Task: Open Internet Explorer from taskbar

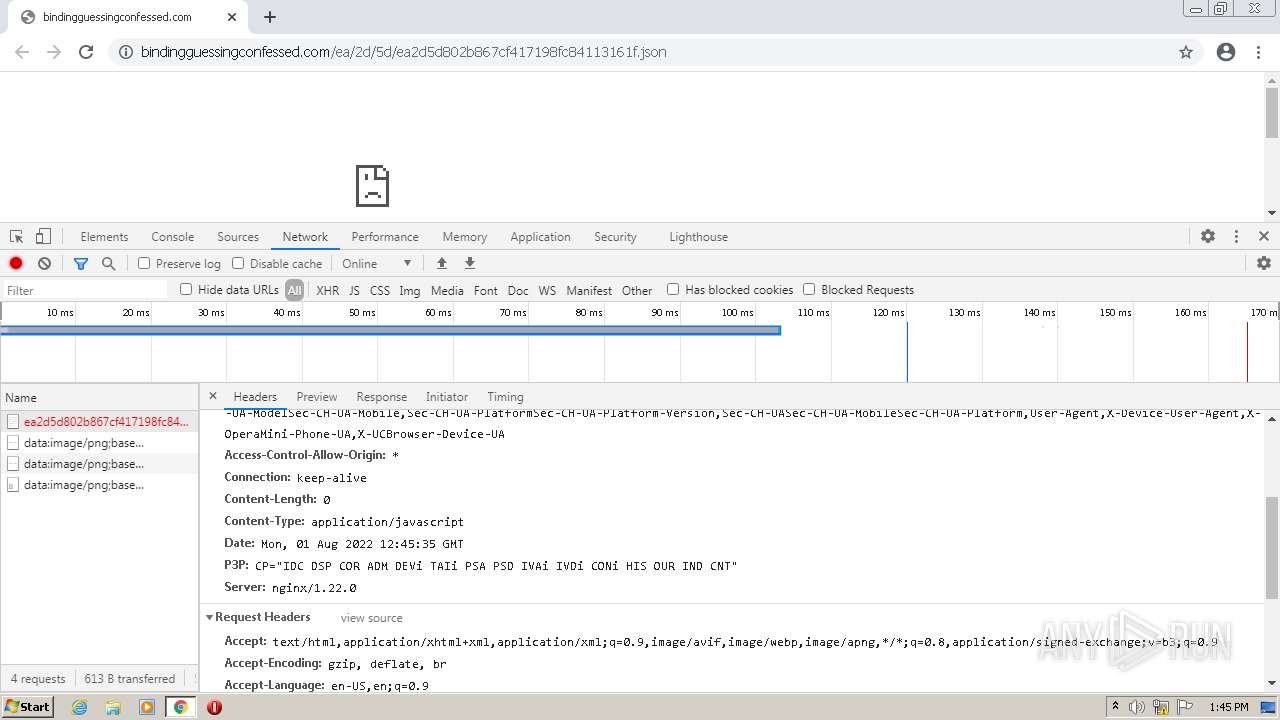Action: [x=79, y=707]
